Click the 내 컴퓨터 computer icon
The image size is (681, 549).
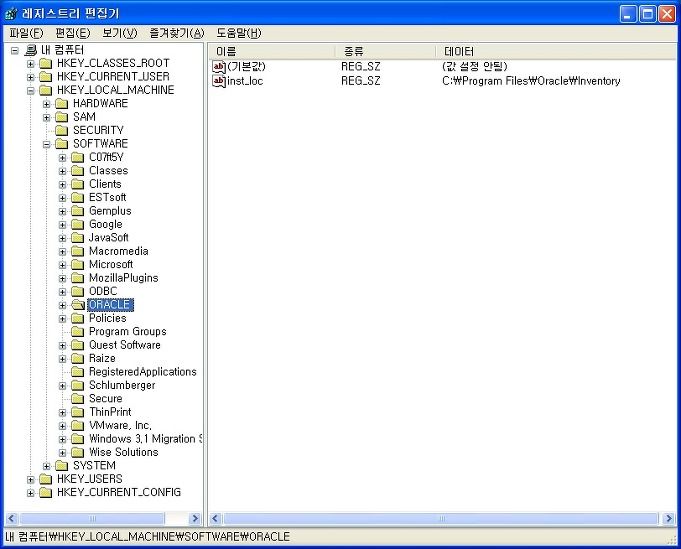coord(30,50)
